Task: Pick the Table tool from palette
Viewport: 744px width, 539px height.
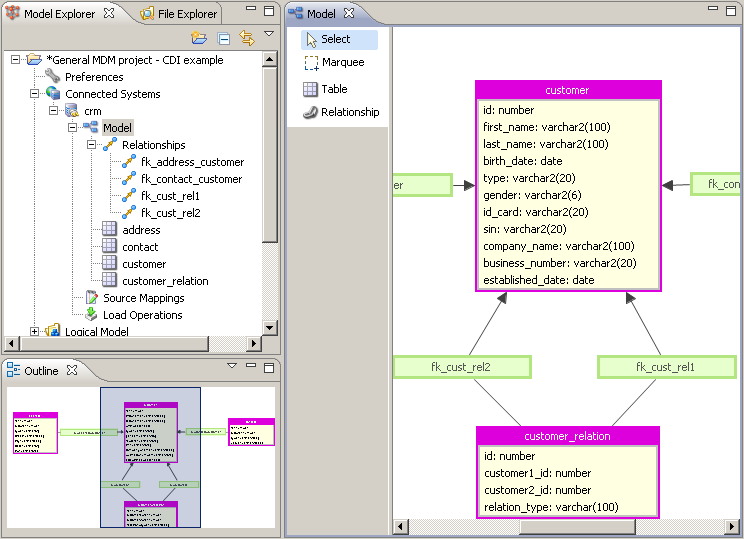Action: [326, 89]
